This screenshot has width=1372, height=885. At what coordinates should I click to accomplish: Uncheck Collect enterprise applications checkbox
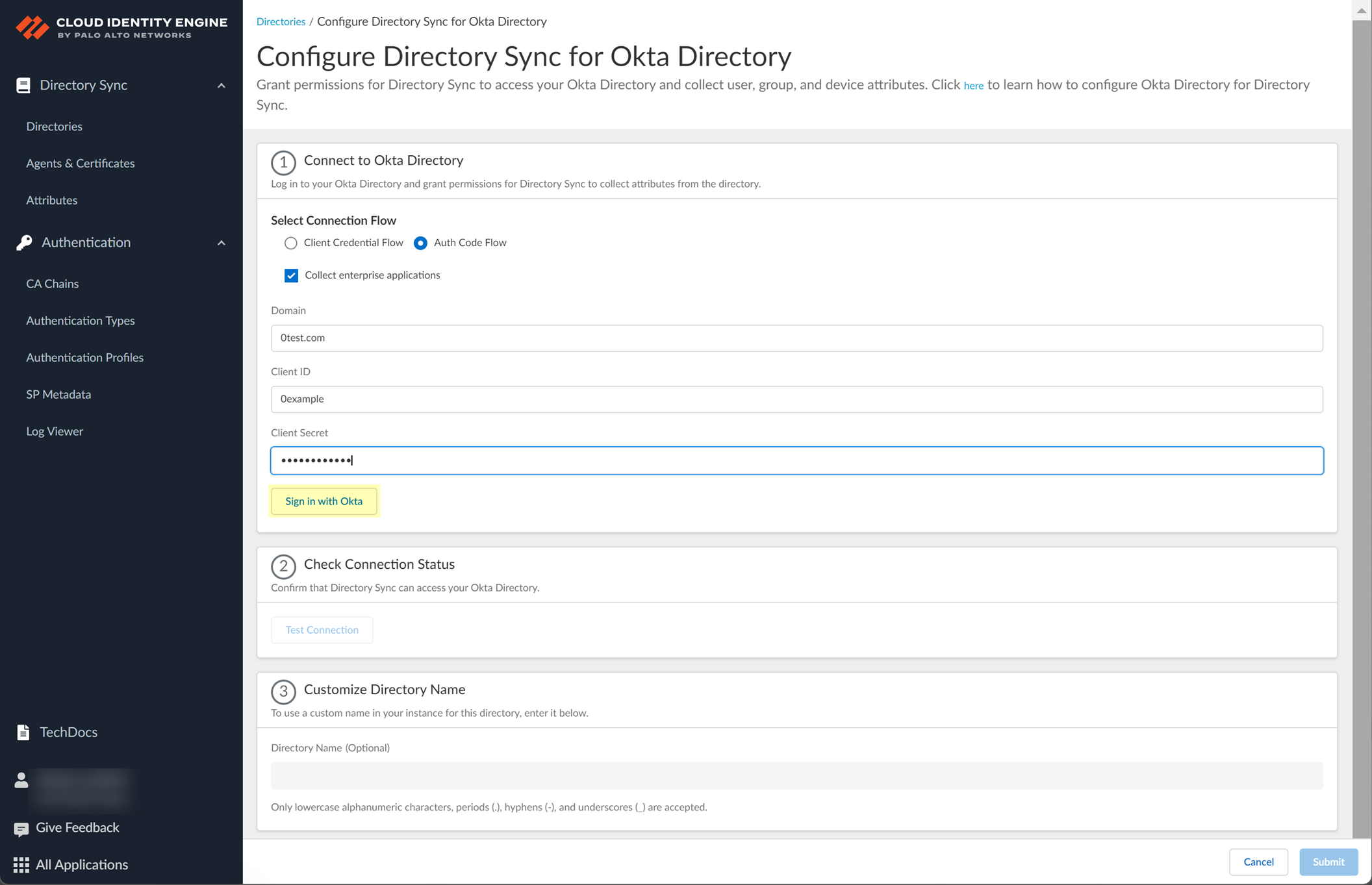291,275
